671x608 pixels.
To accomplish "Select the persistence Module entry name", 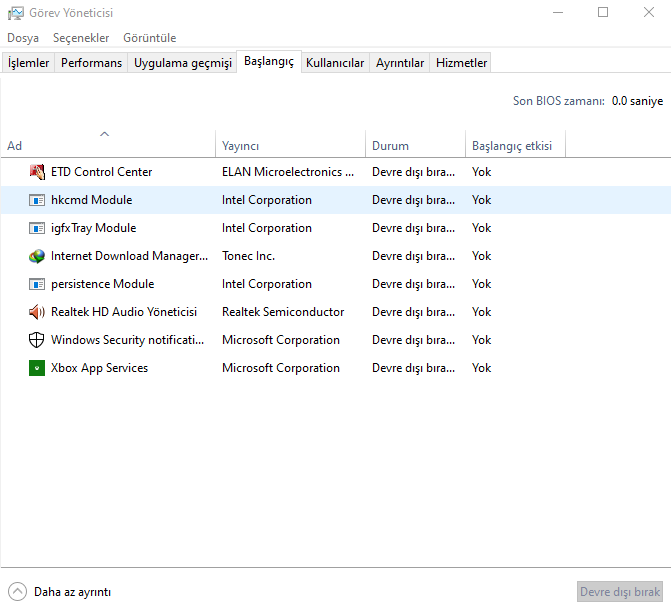I will (102, 284).
